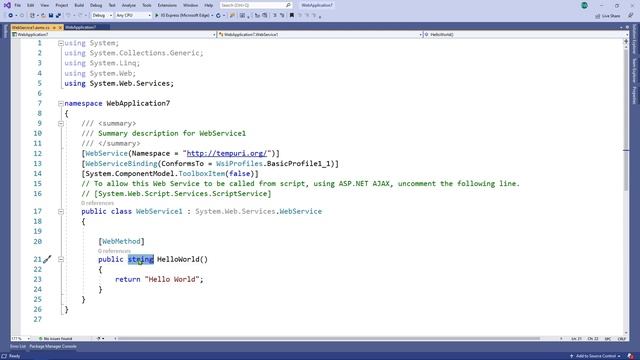640x360 pixels.
Task: Click the Navigate Backward icon
Action: pos(11,16)
